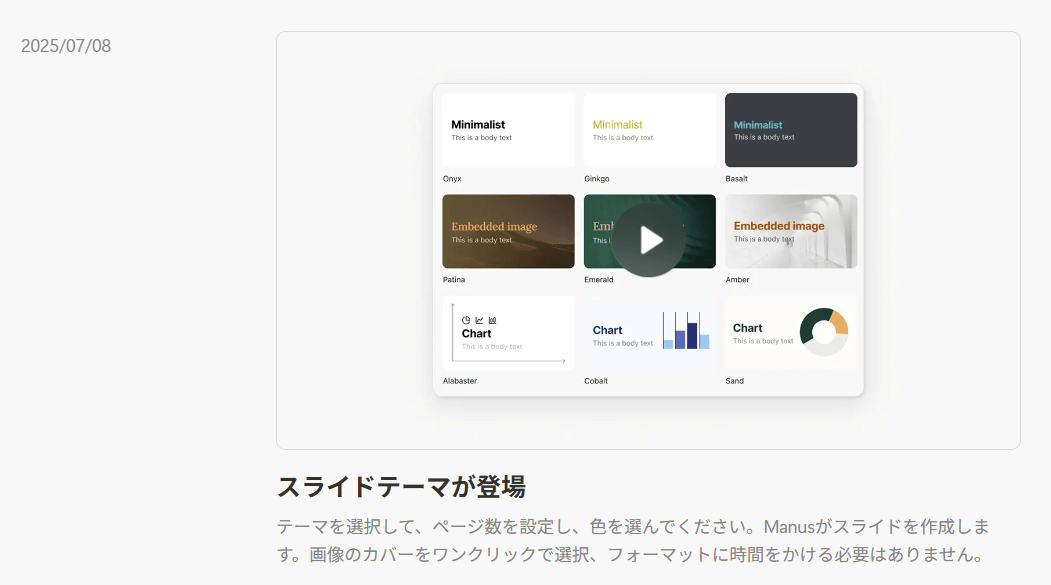This screenshot has height=585, width=1051.
Task: Click the スライドテーマが登場 heading
Action: click(x=401, y=486)
